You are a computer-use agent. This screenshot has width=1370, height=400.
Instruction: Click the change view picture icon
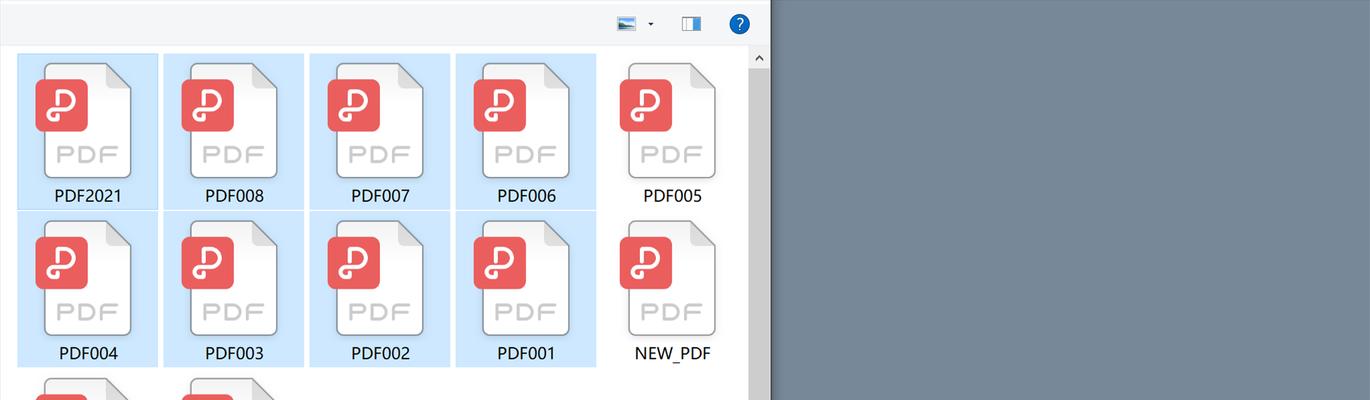pyautogui.click(x=627, y=24)
